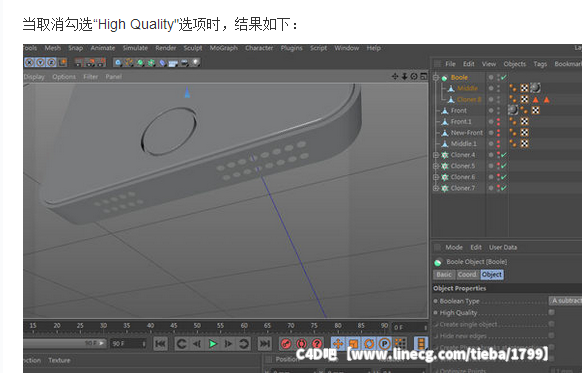
Task: Toggle the green checkmark on Boole object
Action: pos(503,77)
